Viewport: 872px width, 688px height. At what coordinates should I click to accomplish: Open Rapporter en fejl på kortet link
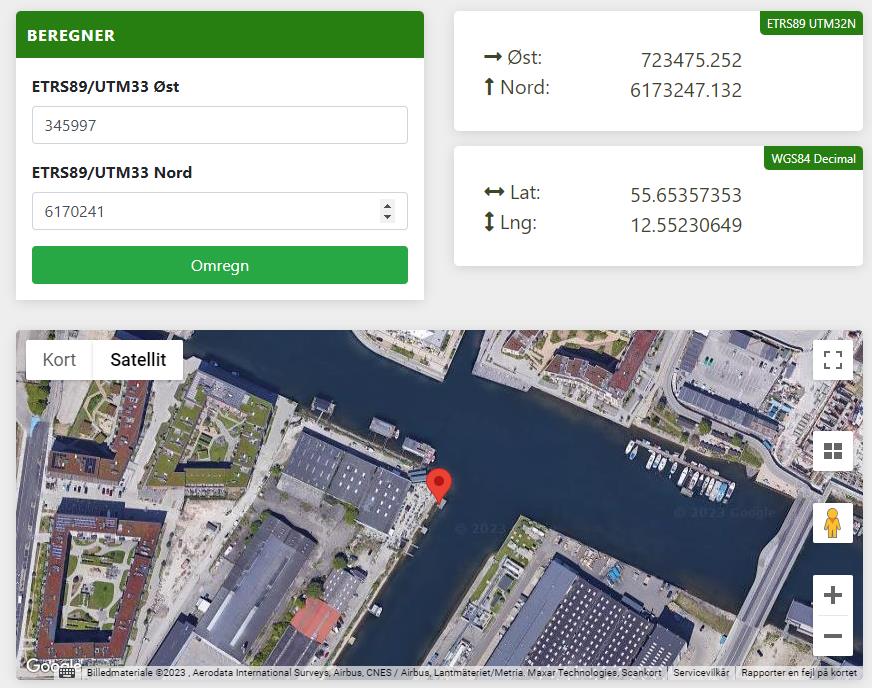pos(799,673)
